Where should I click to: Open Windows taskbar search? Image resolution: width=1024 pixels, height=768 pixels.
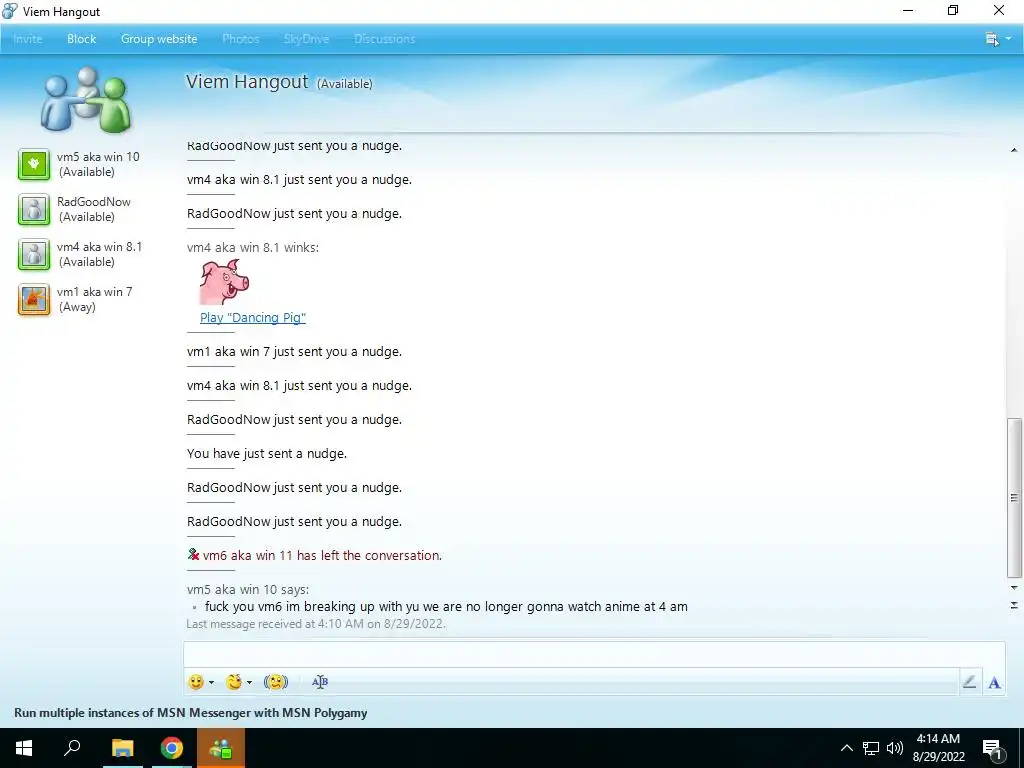click(x=72, y=748)
